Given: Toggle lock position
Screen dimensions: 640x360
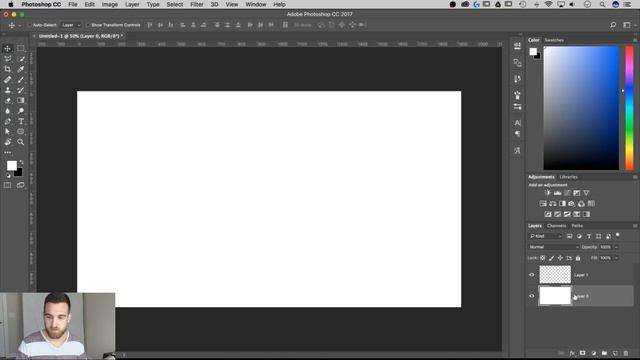Looking at the screenshot, I should click(x=560, y=258).
